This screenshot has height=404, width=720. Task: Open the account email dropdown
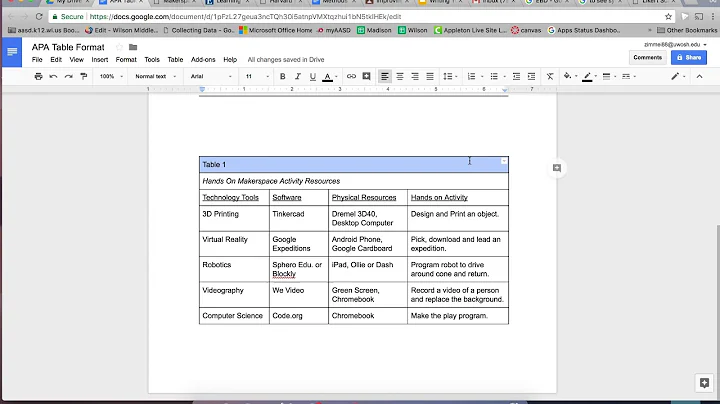pyautogui.click(x=675, y=45)
